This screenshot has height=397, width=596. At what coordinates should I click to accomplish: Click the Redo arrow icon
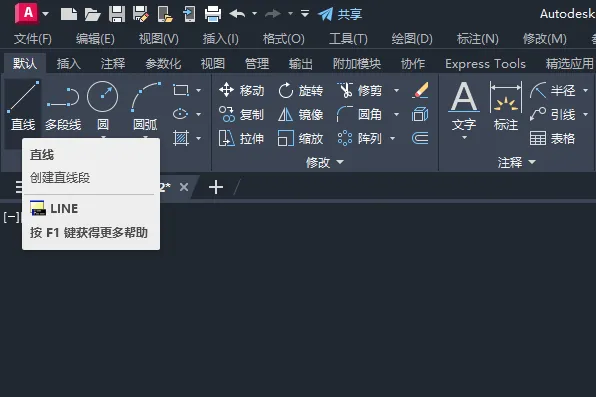(273, 14)
